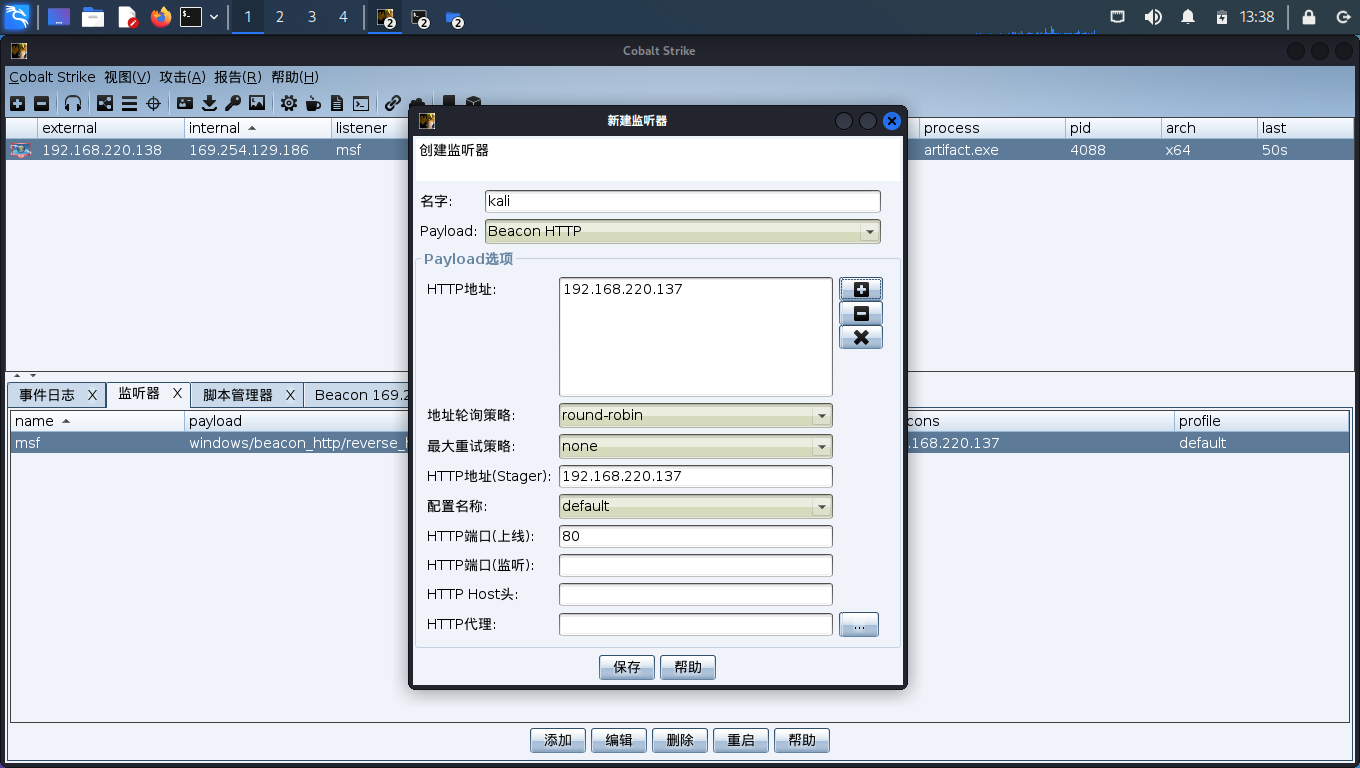Viewport: 1360px width, 768px height.
Task: Open downloaded files arrow icon
Action: click(x=209, y=103)
